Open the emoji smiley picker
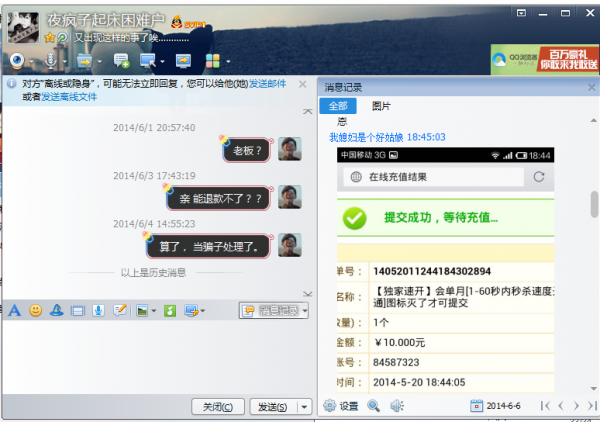600x422 pixels. [x=36, y=310]
